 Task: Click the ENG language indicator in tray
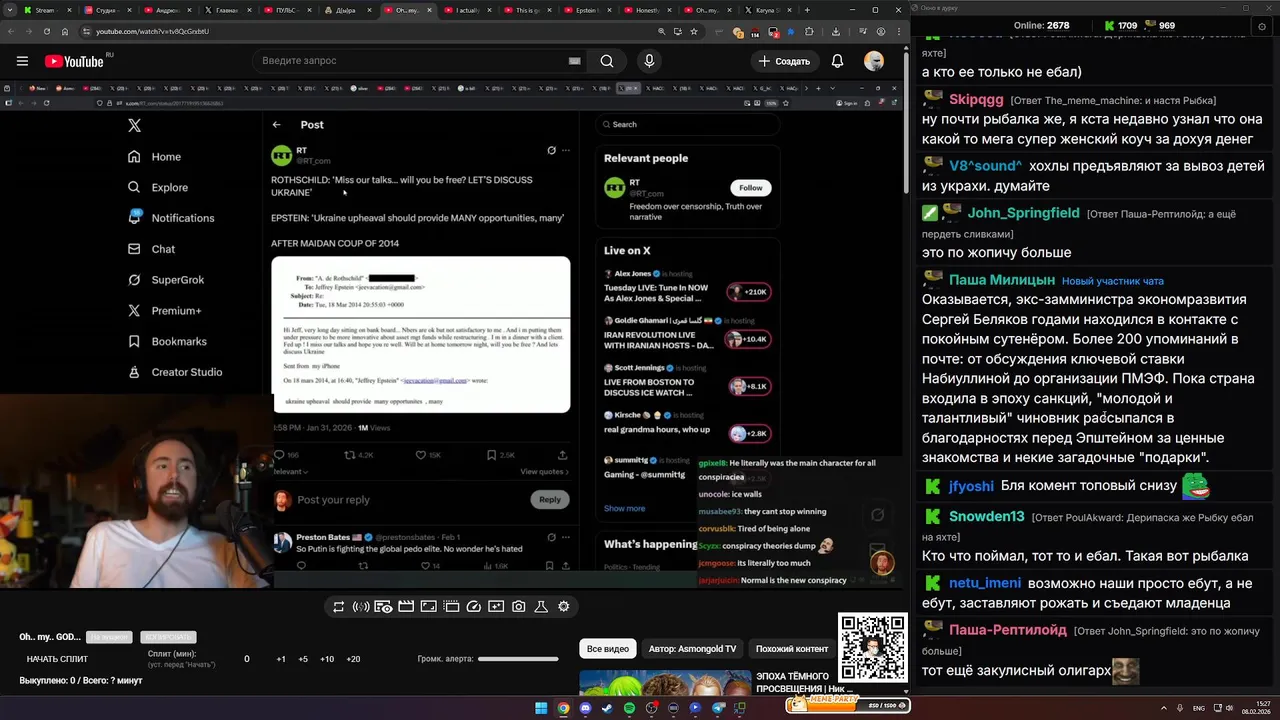pos(1198,708)
